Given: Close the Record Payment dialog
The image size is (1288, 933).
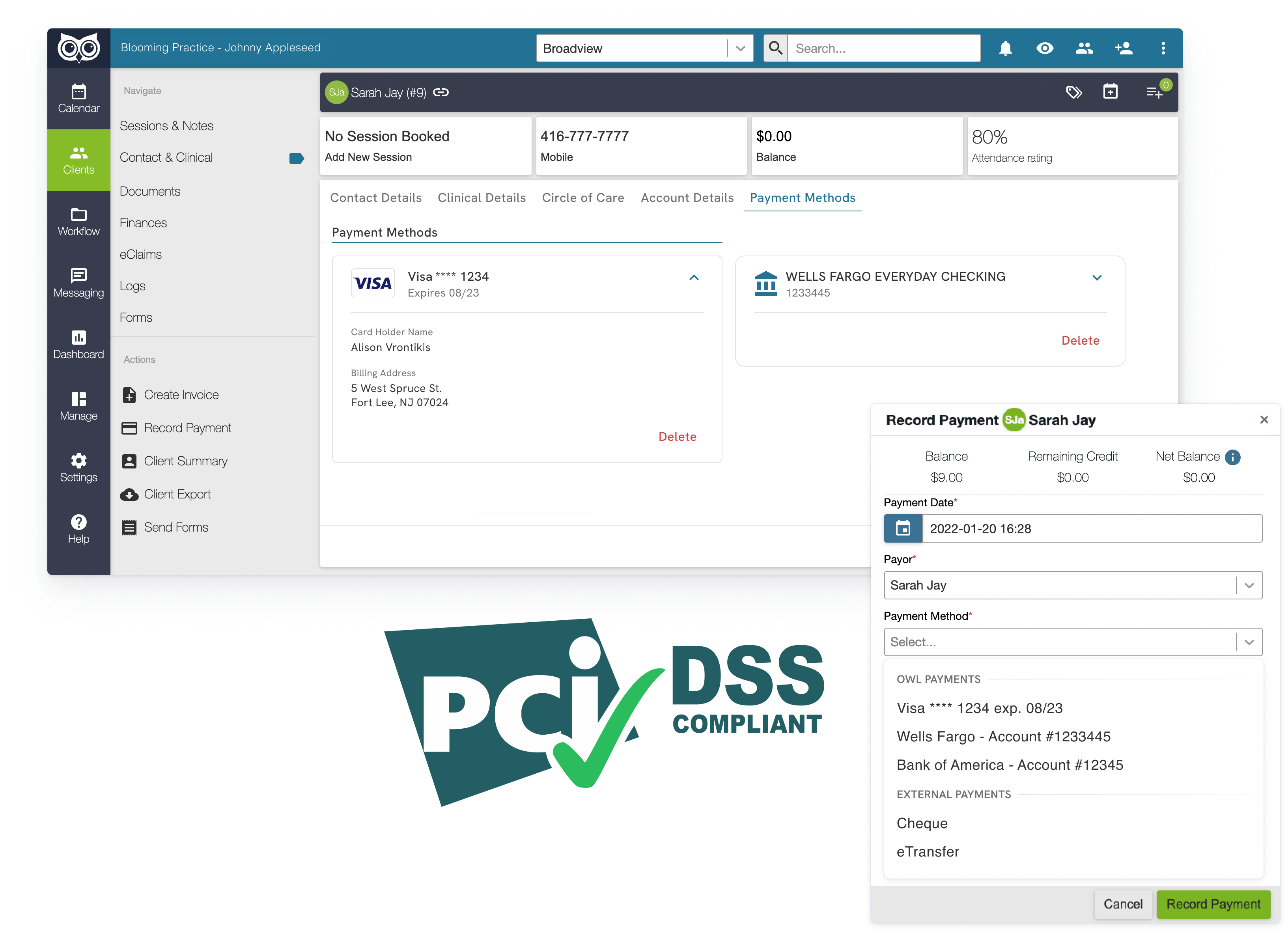Looking at the screenshot, I should 1264,420.
